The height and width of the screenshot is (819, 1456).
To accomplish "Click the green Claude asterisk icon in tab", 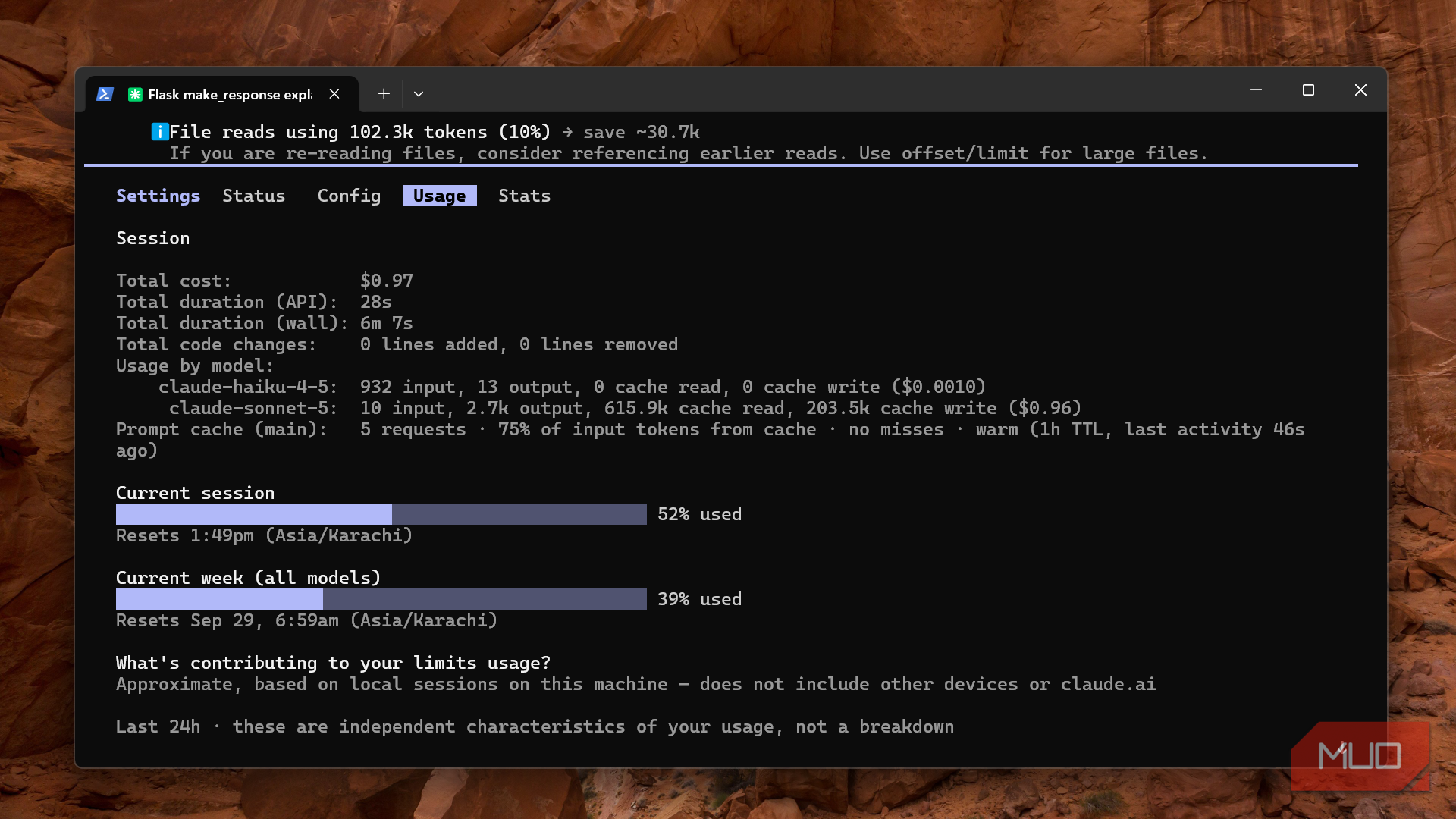I will coord(135,94).
